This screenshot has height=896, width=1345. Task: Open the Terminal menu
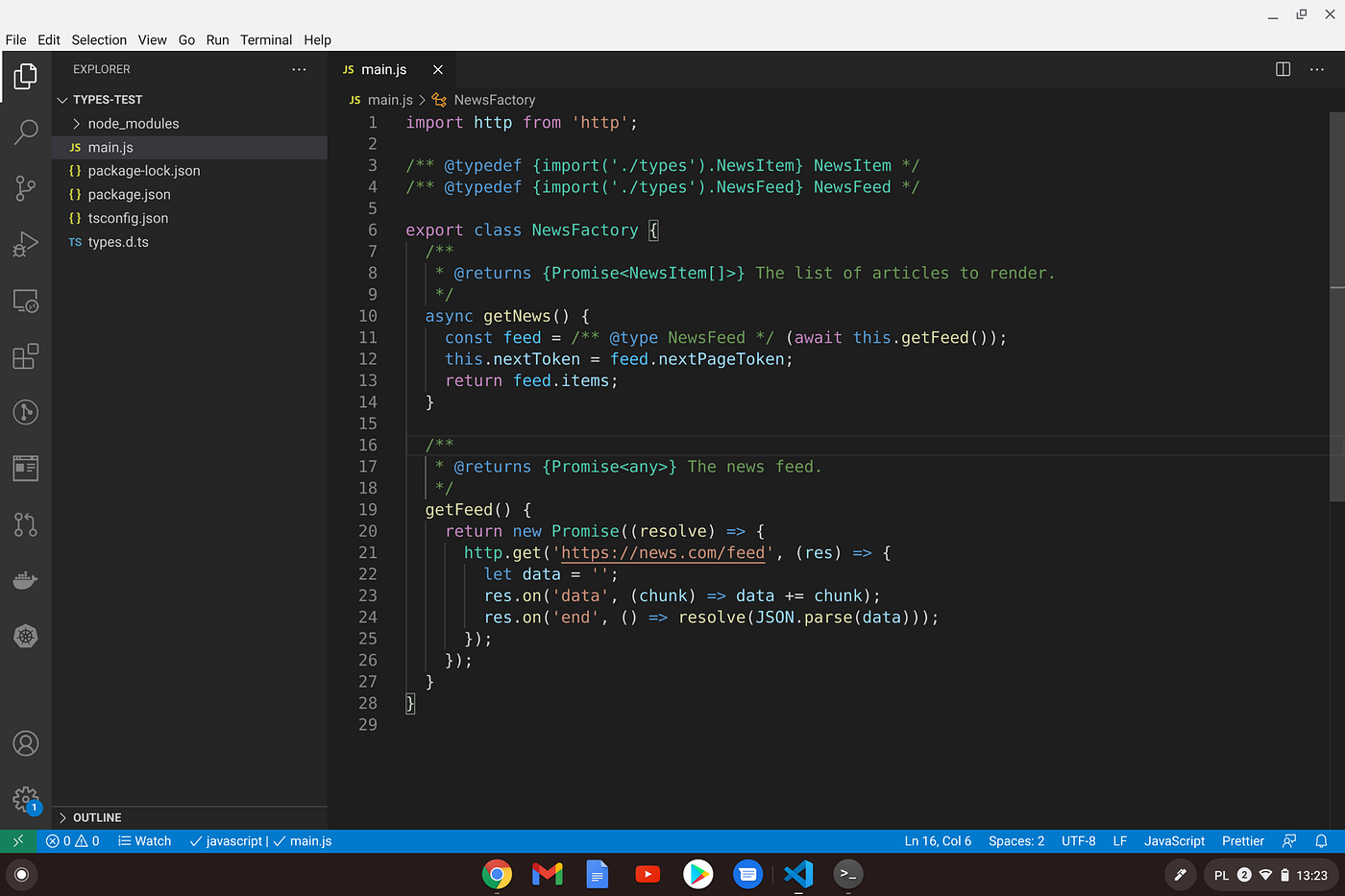(x=266, y=39)
